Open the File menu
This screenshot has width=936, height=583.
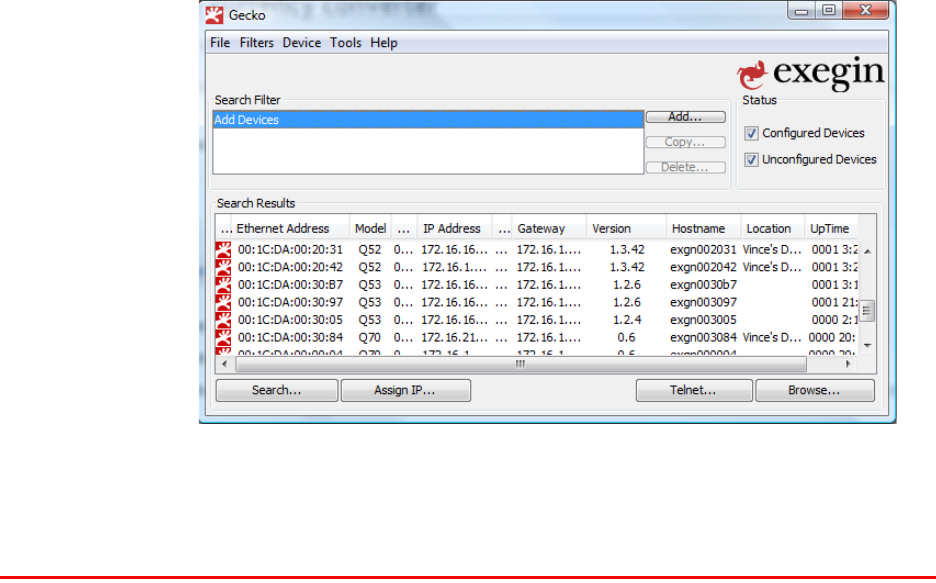click(220, 43)
